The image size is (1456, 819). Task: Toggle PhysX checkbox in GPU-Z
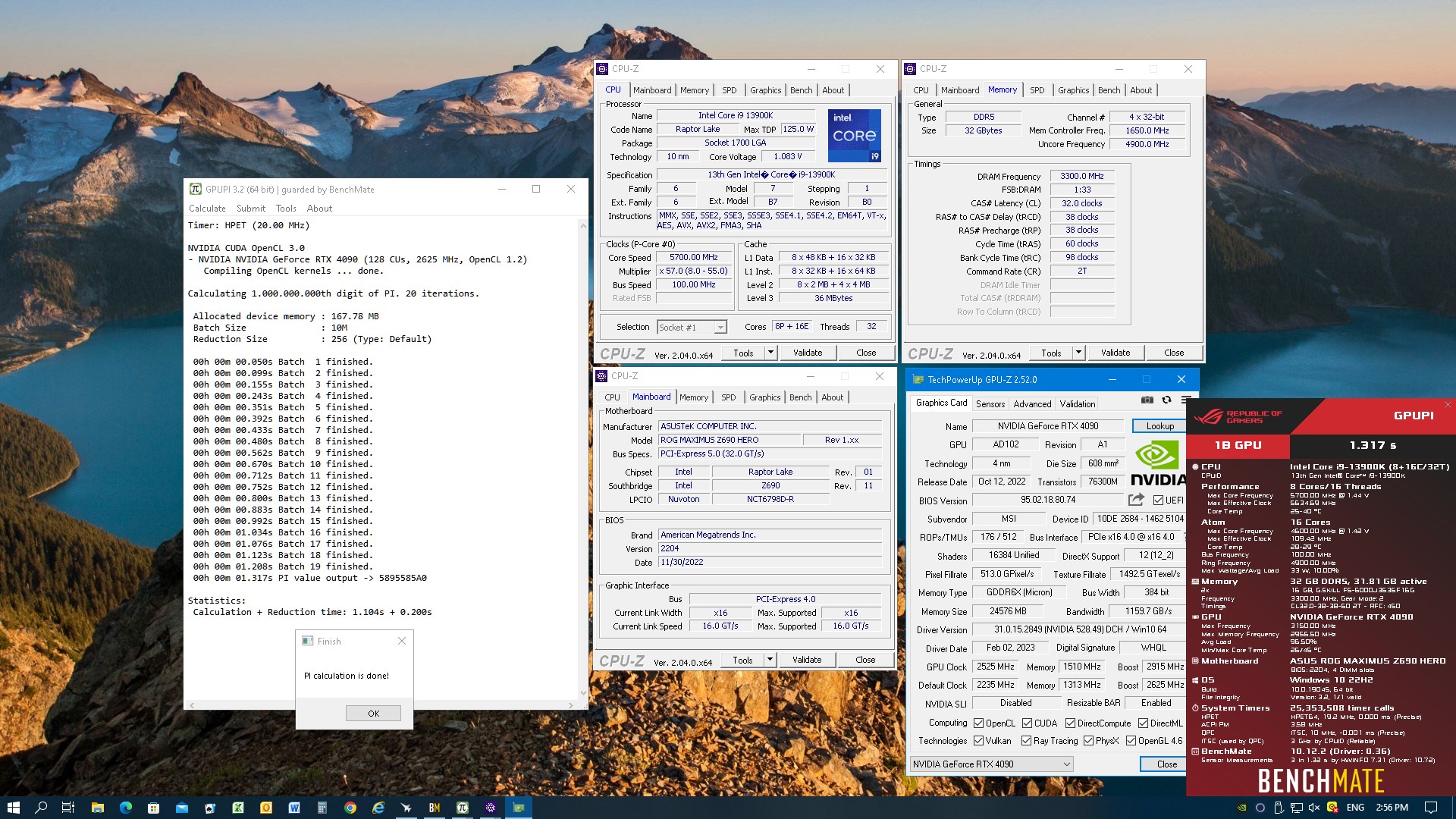coord(1088,741)
